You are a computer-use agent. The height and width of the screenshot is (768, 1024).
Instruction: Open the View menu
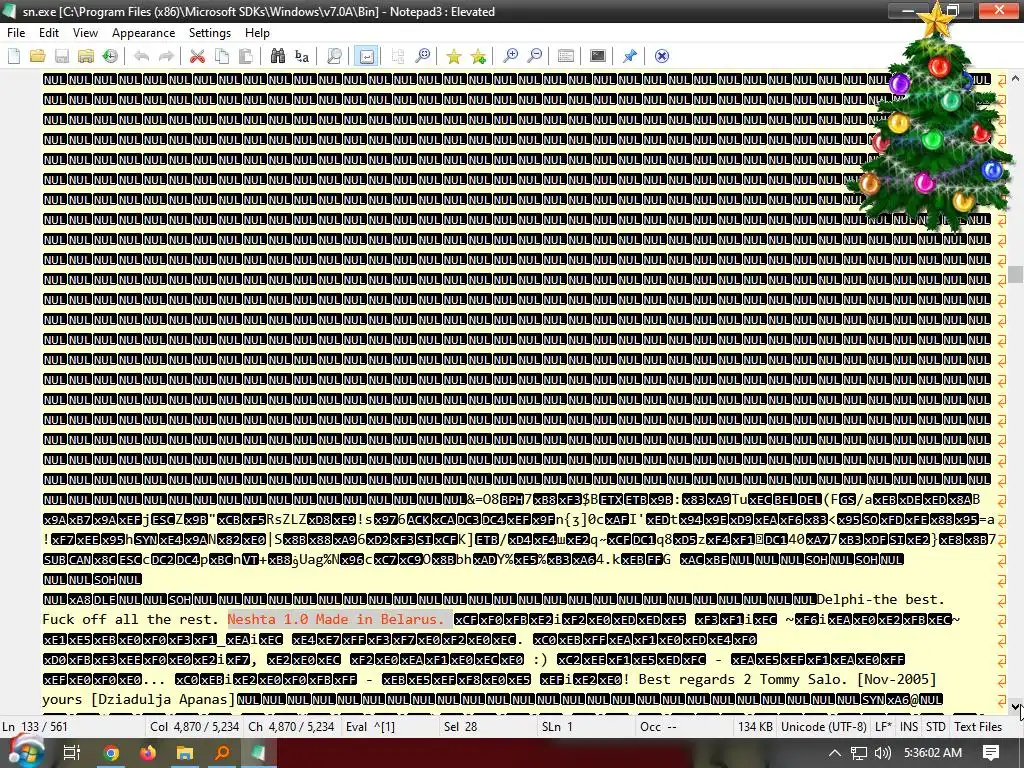[x=85, y=33]
